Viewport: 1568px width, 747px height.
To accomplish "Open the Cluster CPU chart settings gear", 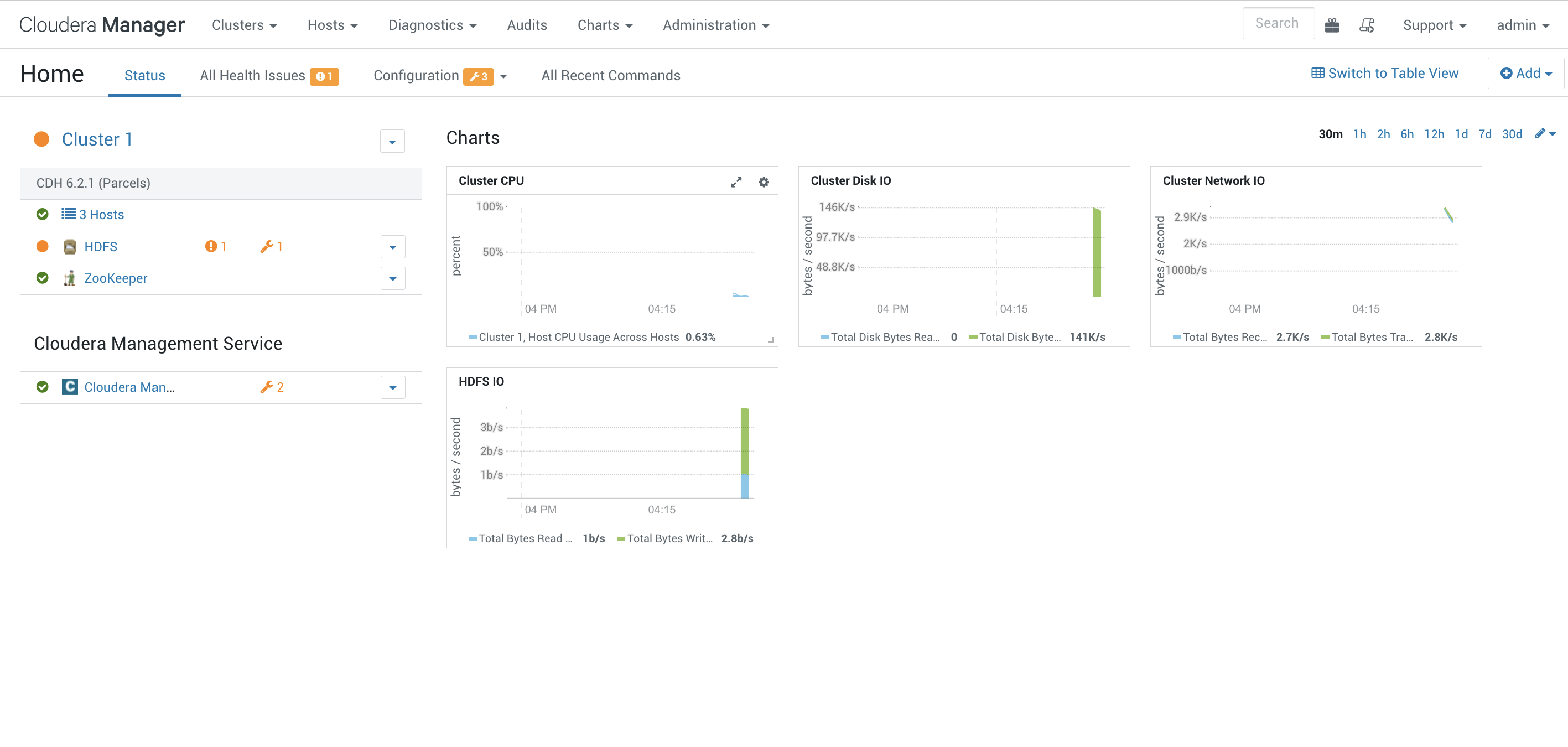I will [x=764, y=182].
